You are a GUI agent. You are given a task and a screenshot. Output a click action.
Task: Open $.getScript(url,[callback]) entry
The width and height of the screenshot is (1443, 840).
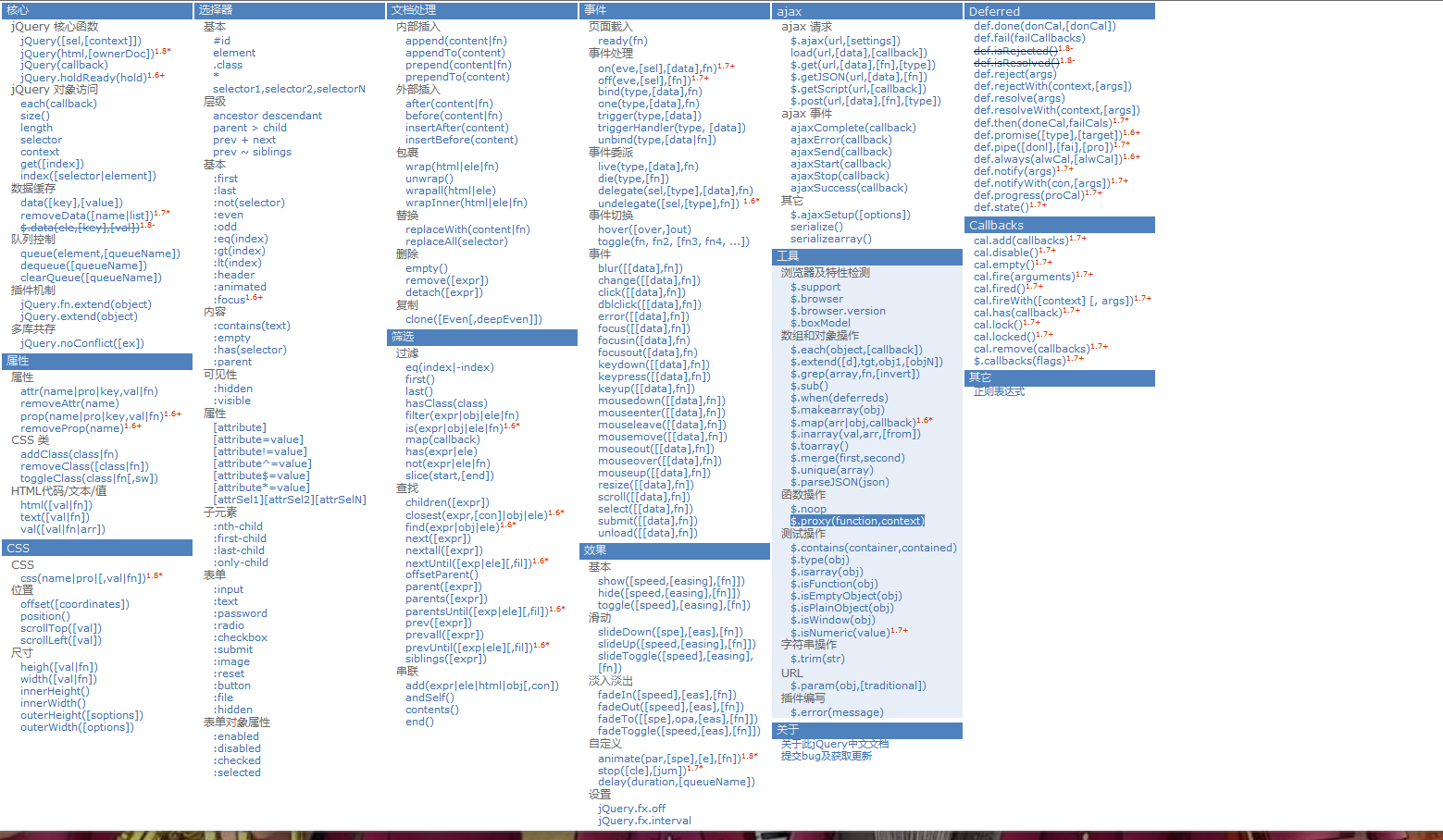pos(858,89)
